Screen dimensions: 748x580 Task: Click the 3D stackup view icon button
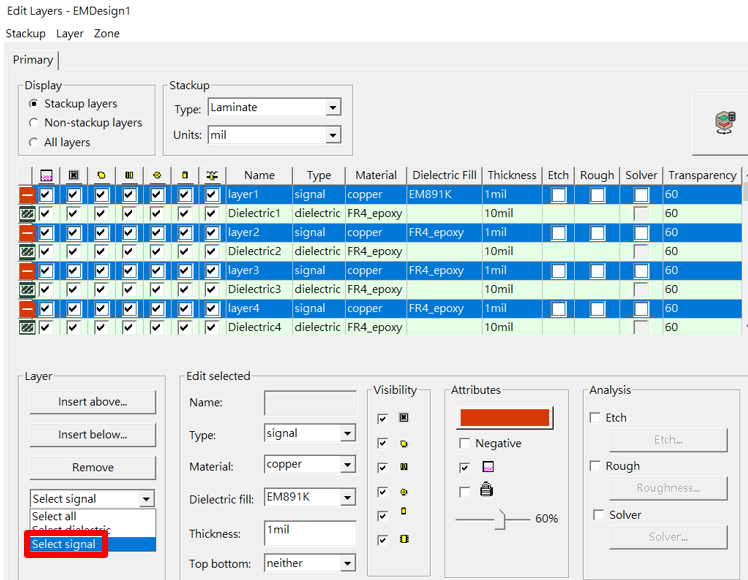724,123
